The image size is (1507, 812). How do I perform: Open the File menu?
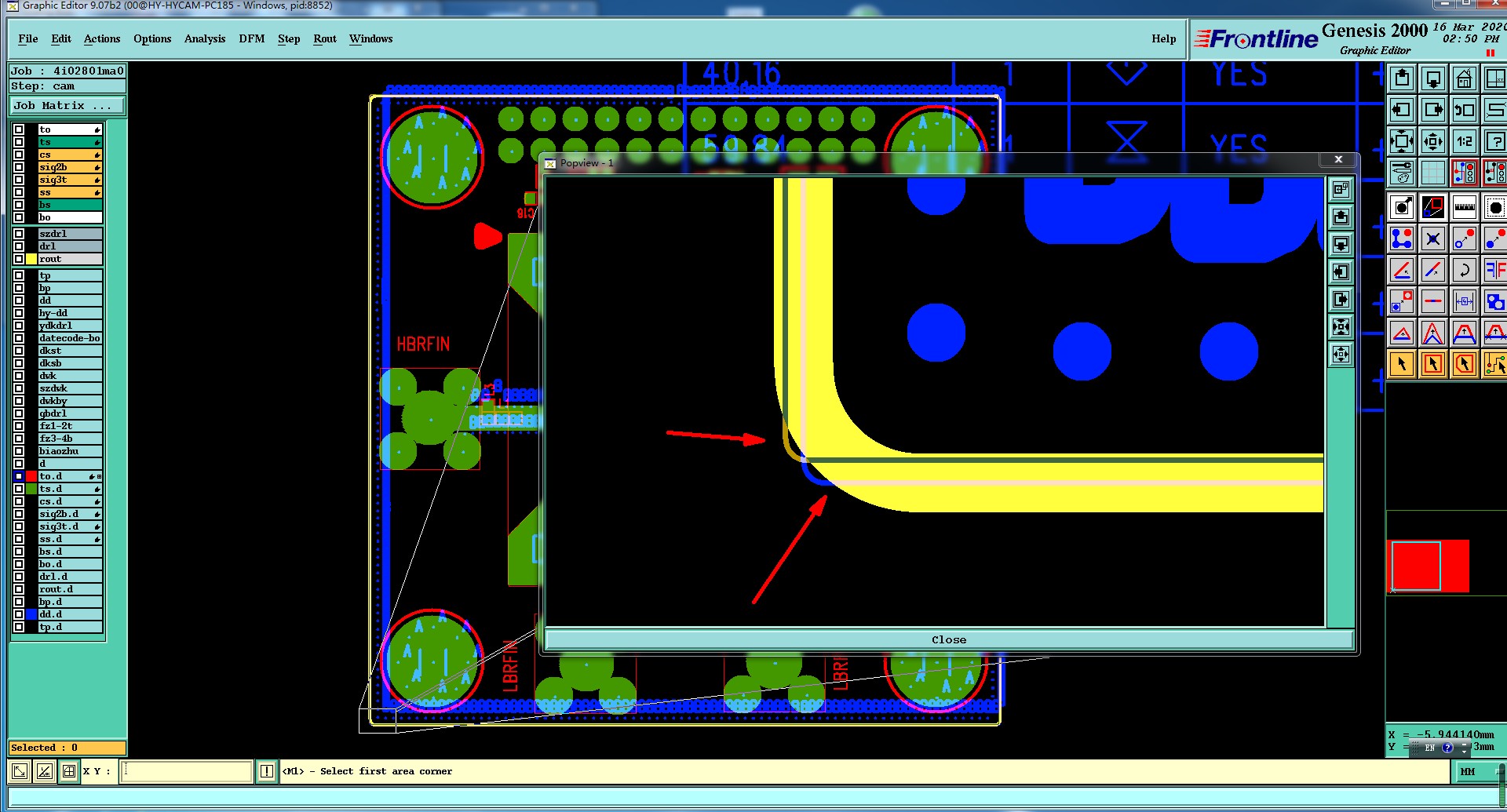tap(28, 38)
